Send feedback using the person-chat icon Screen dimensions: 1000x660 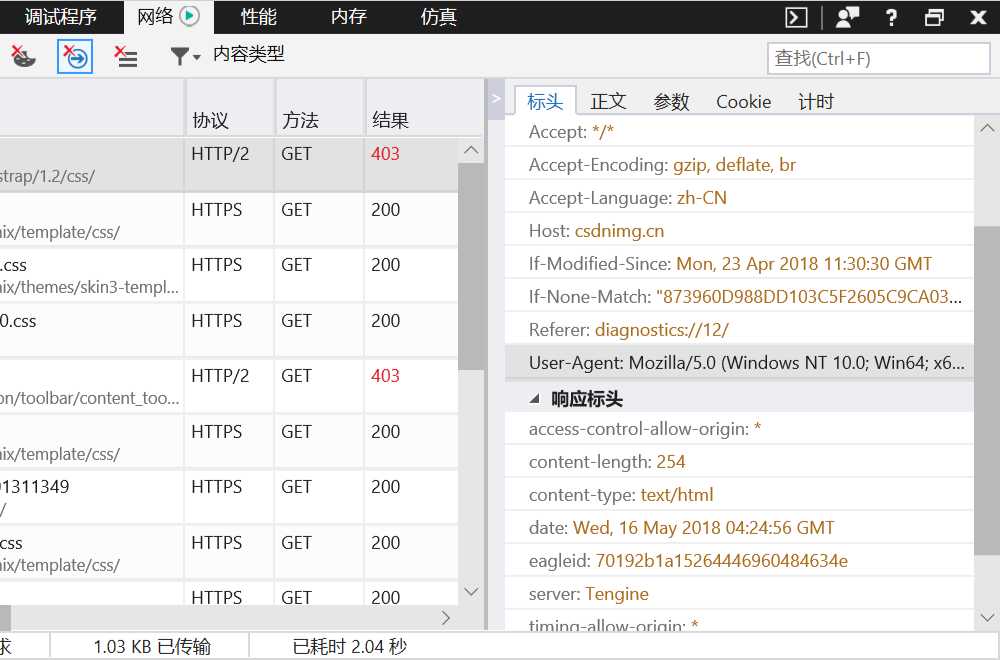click(x=847, y=17)
